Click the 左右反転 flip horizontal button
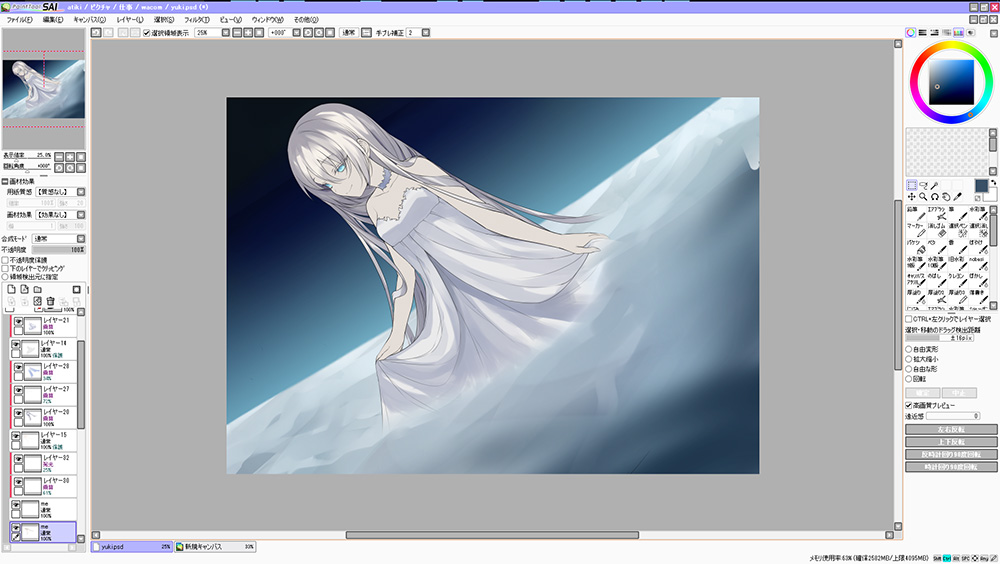This screenshot has width=1000, height=564. tap(951, 429)
